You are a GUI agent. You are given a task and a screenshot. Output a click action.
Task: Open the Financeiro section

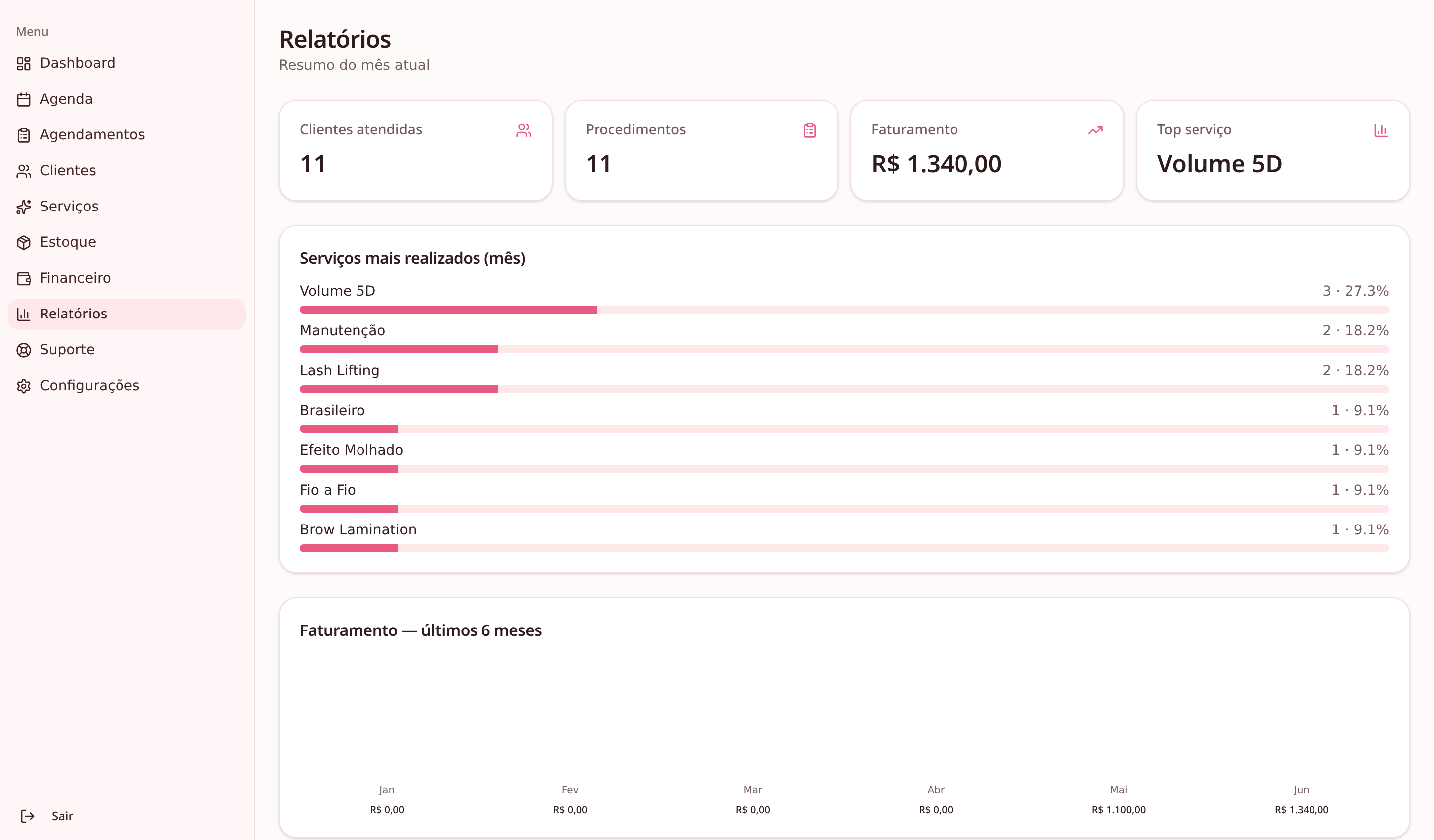tap(127, 278)
